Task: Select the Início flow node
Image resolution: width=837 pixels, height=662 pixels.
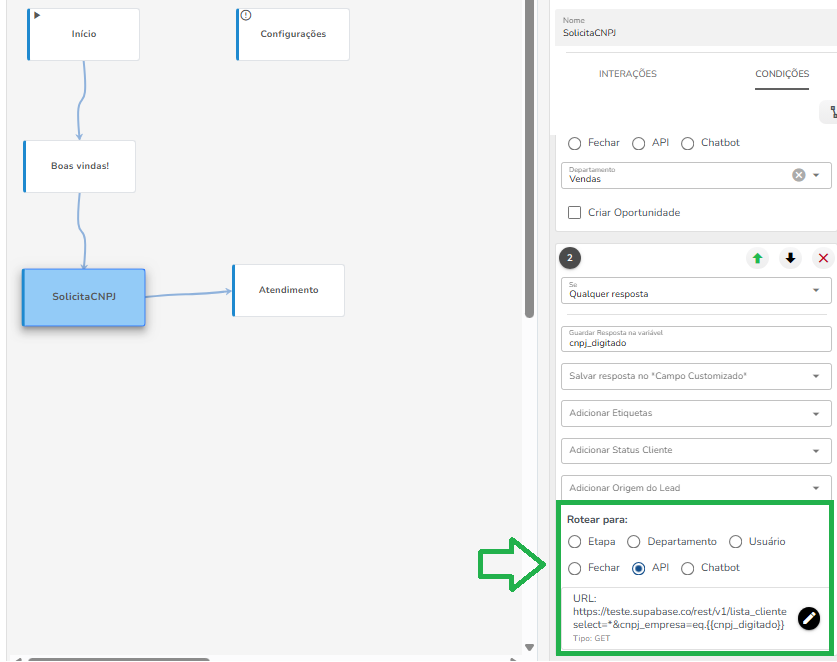Action: click(x=83, y=34)
